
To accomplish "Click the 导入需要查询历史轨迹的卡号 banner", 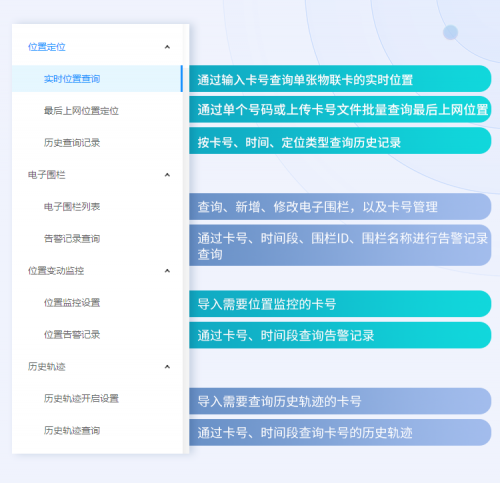I will click(340, 401).
